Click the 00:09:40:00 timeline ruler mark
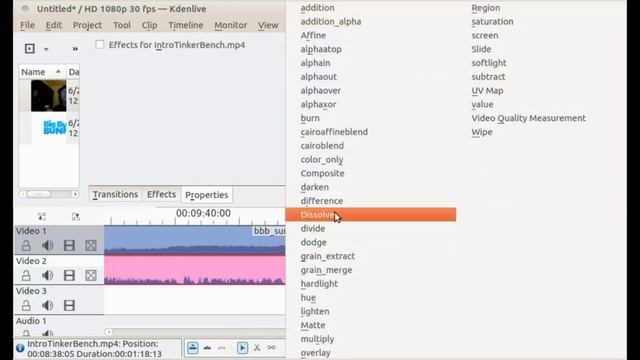Viewport: 640px width, 360px height. [x=203, y=213]
